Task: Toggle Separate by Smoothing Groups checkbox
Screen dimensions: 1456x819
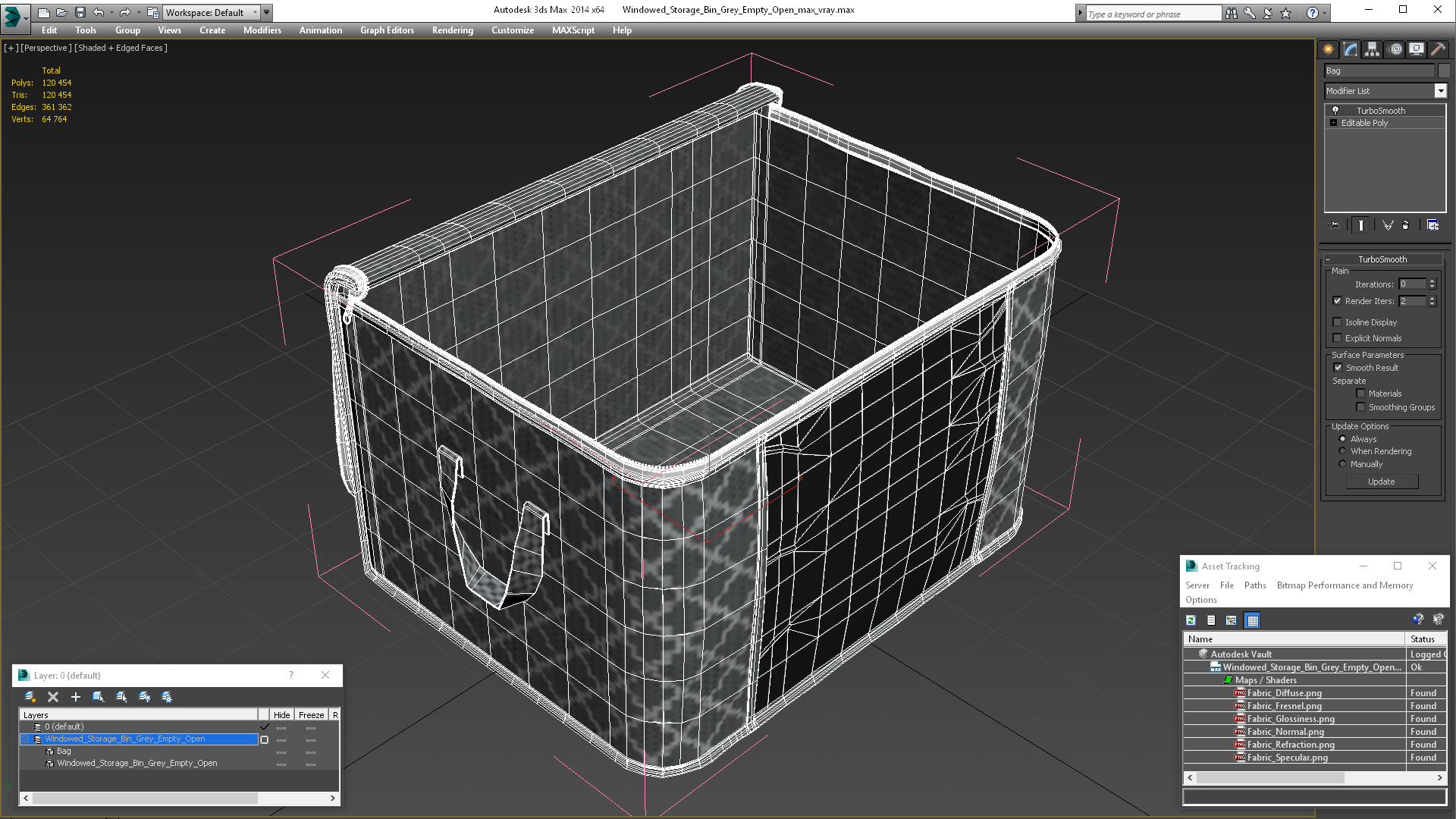Action: point(1361,407)
